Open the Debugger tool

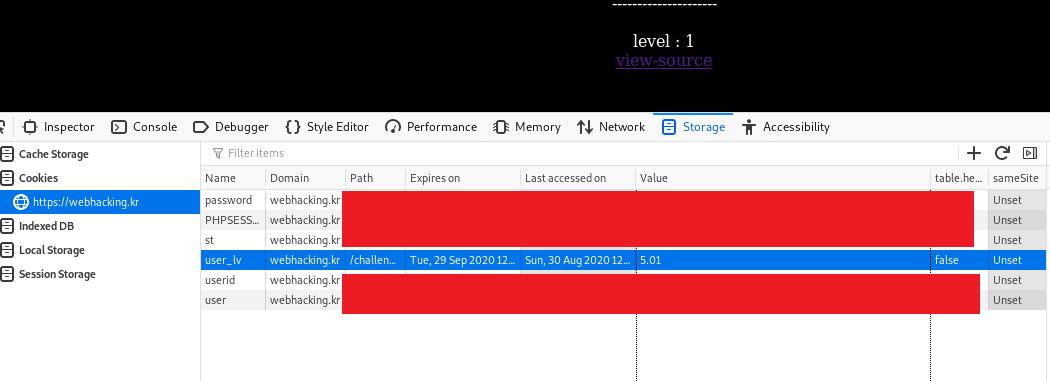tap(230, 127)
